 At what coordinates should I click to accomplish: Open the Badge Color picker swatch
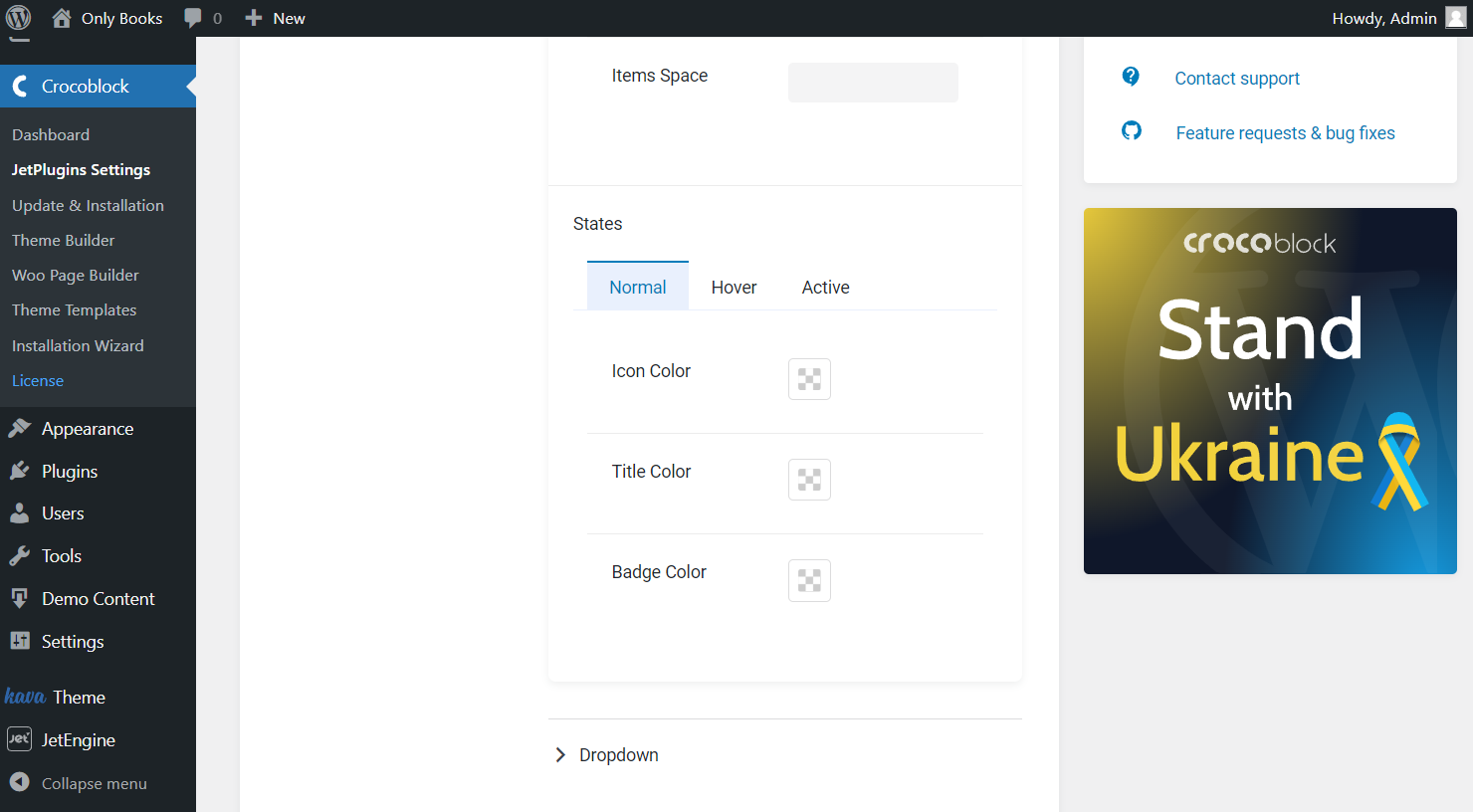[x=809, y=580]
